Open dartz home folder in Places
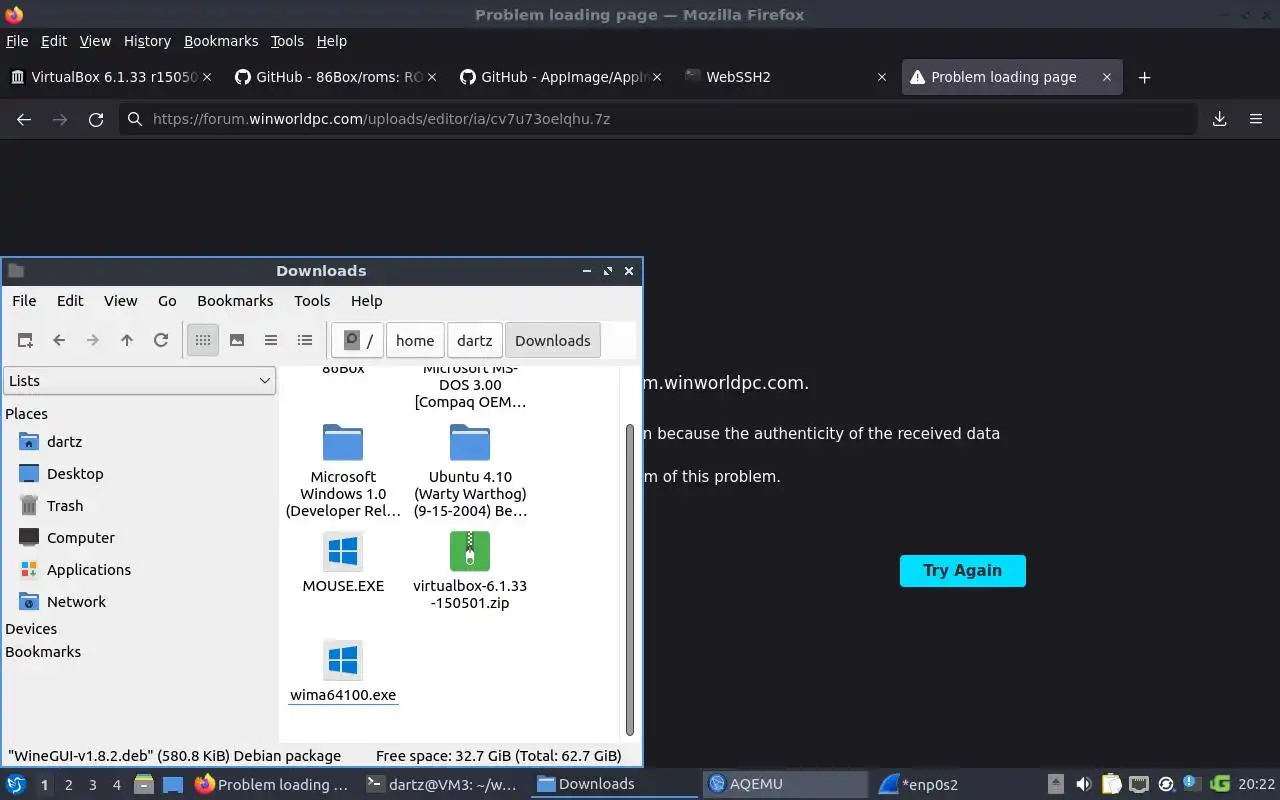The width and height of the screenshot is (1280, 800). click(x=64, y=441)
